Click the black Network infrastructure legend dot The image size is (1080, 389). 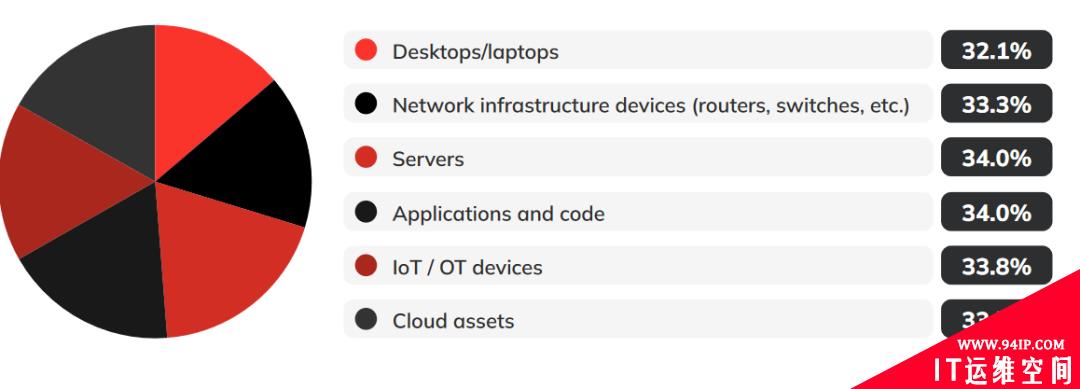366,103
